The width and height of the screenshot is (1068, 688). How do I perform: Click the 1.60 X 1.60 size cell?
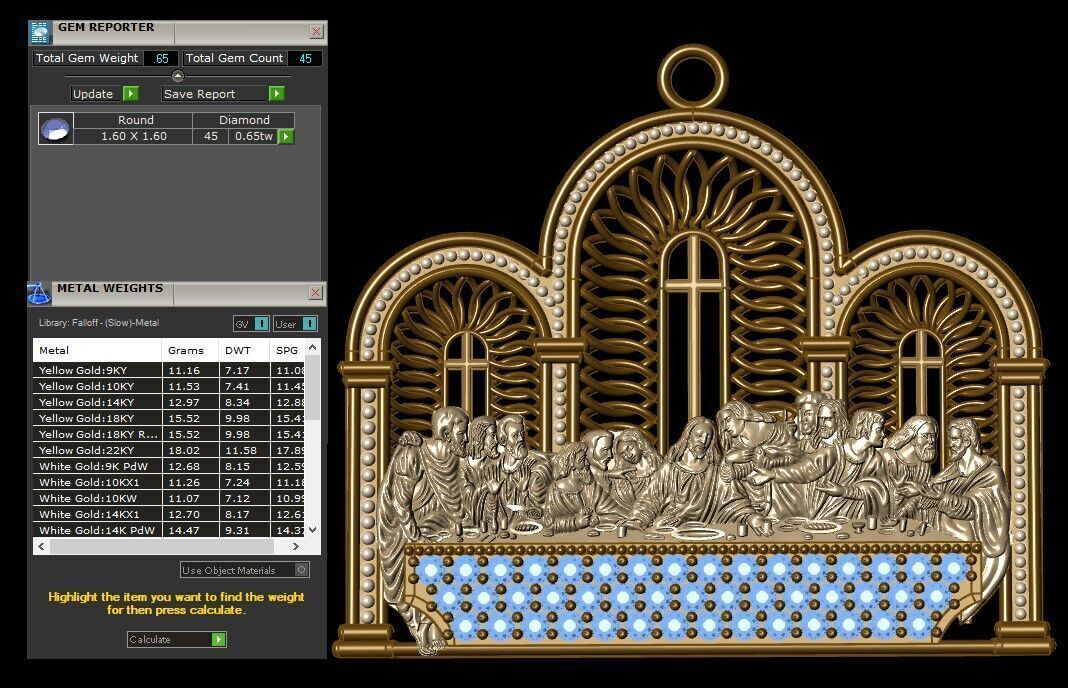point(134,136)
